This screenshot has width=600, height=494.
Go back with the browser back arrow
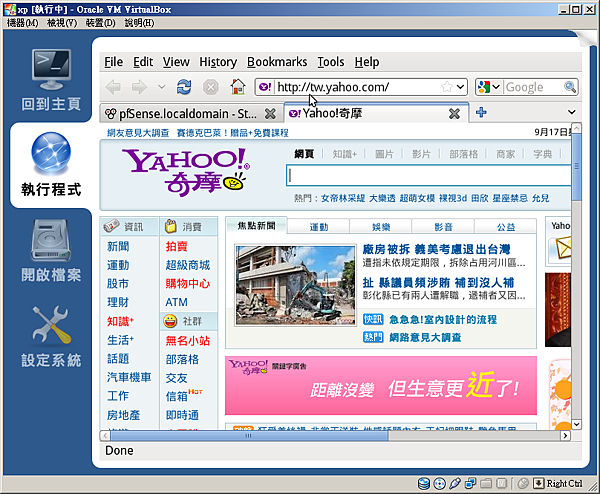(113, 87)
